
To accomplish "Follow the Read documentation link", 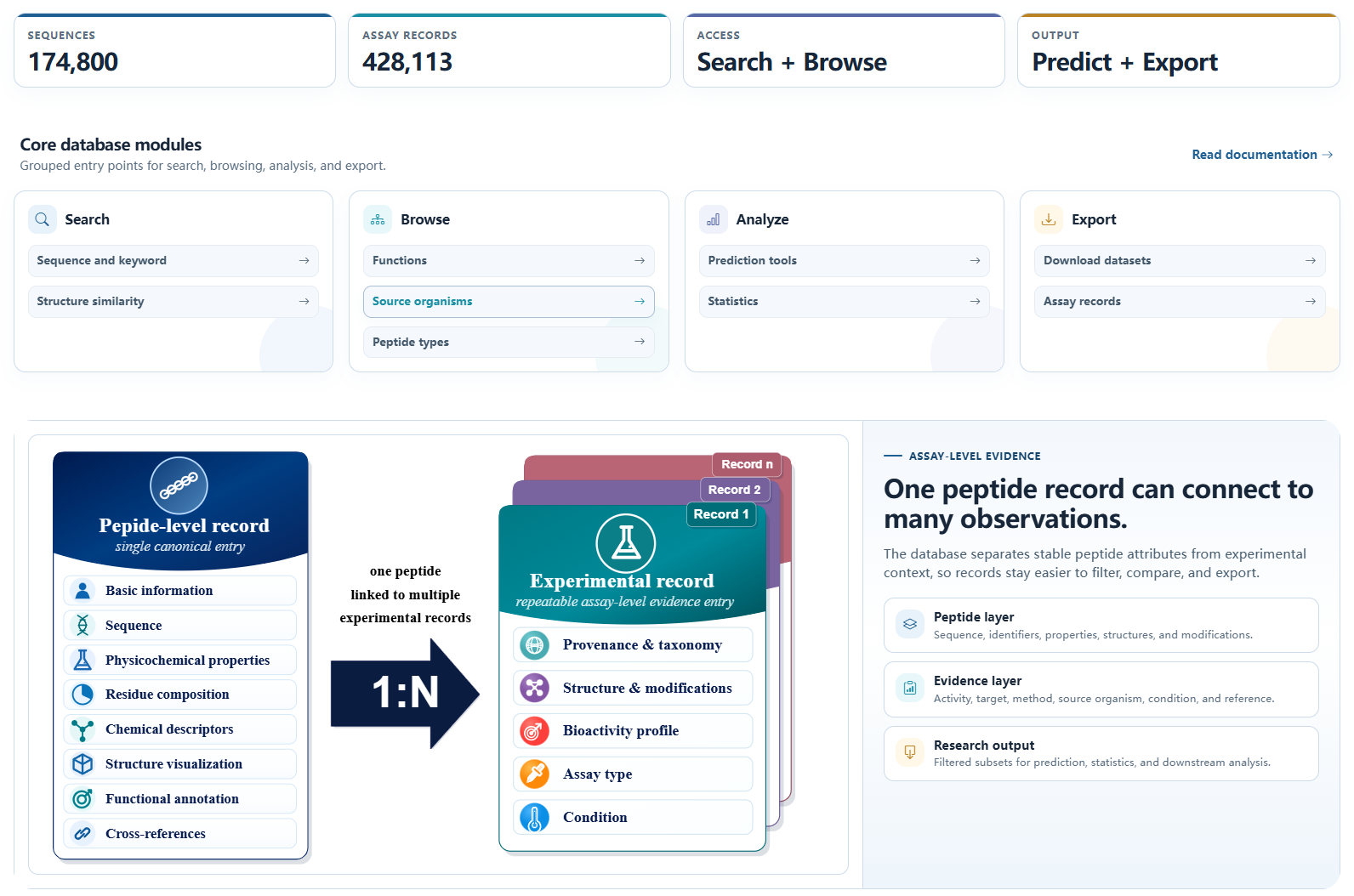I will (1262, 155).
